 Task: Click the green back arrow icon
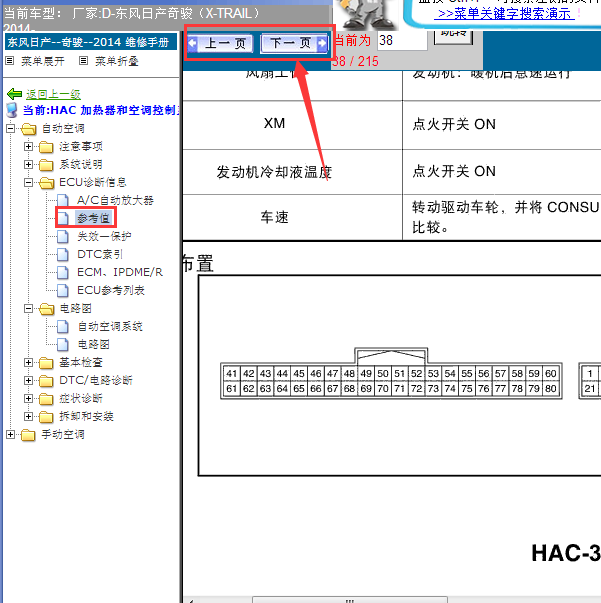[15, 94]
